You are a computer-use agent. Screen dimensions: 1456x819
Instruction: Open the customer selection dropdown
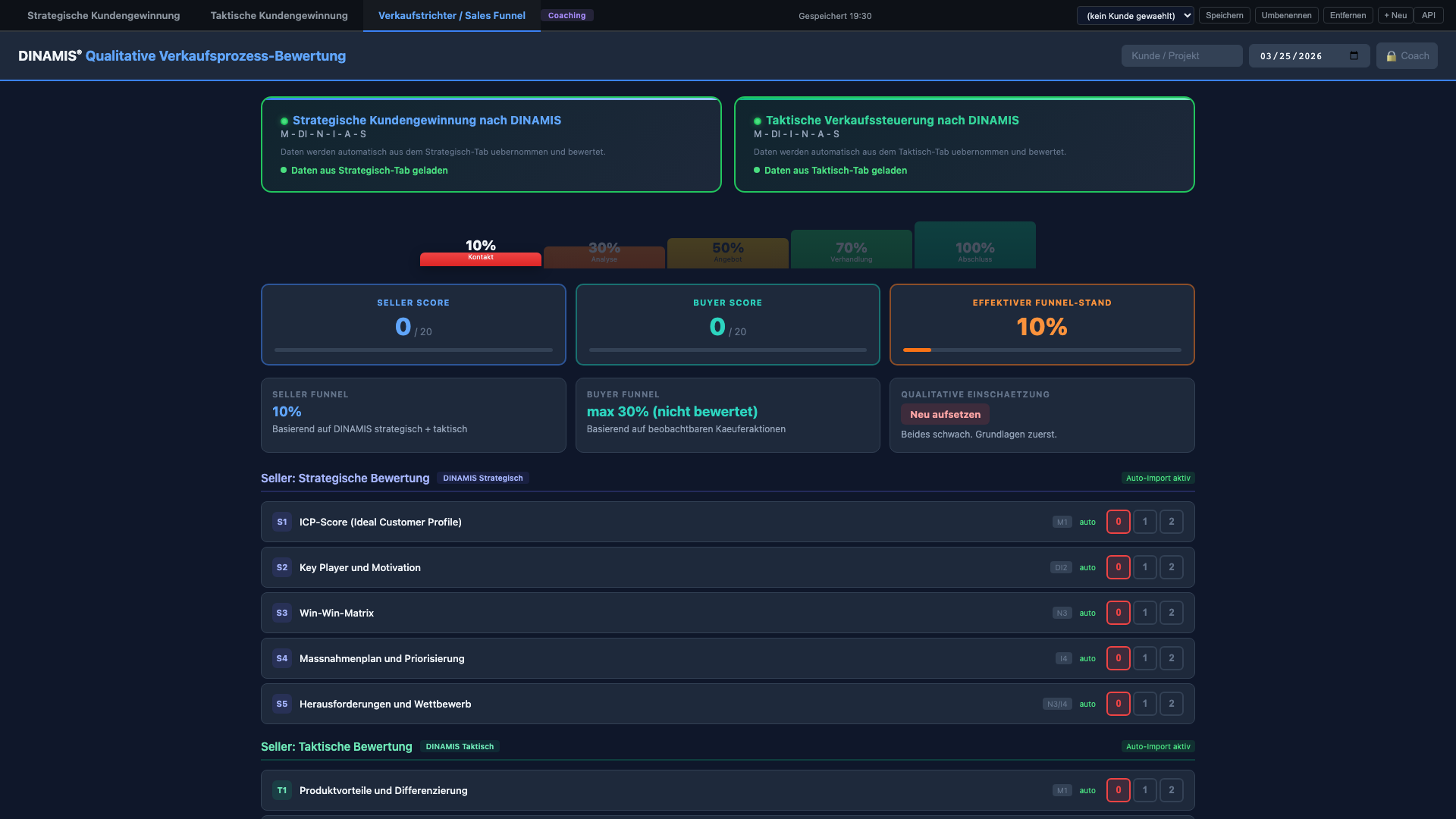1134,15
